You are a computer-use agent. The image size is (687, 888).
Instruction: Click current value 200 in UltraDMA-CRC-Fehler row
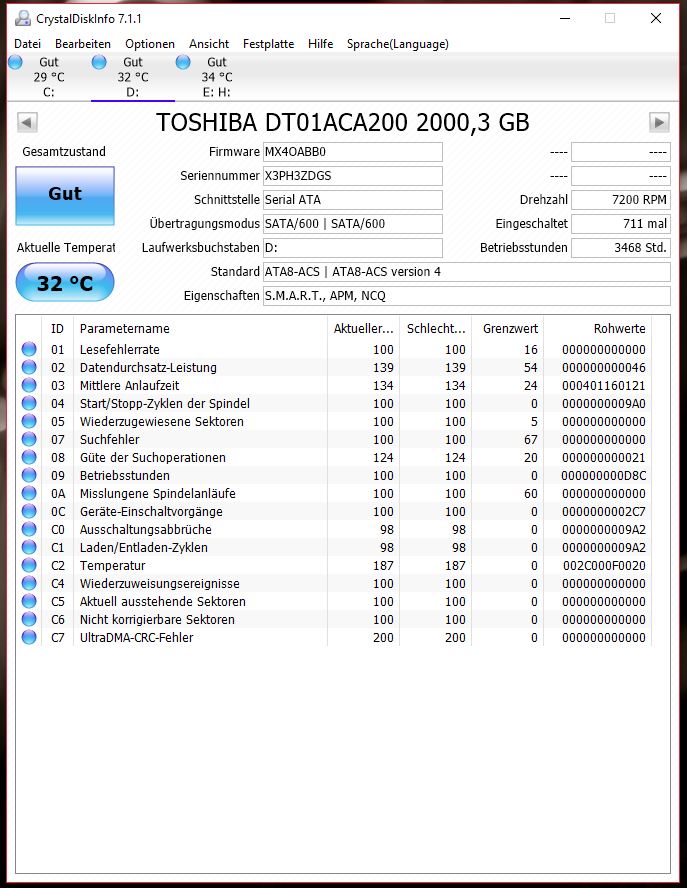pyautogui.click(x=383, y=637)
